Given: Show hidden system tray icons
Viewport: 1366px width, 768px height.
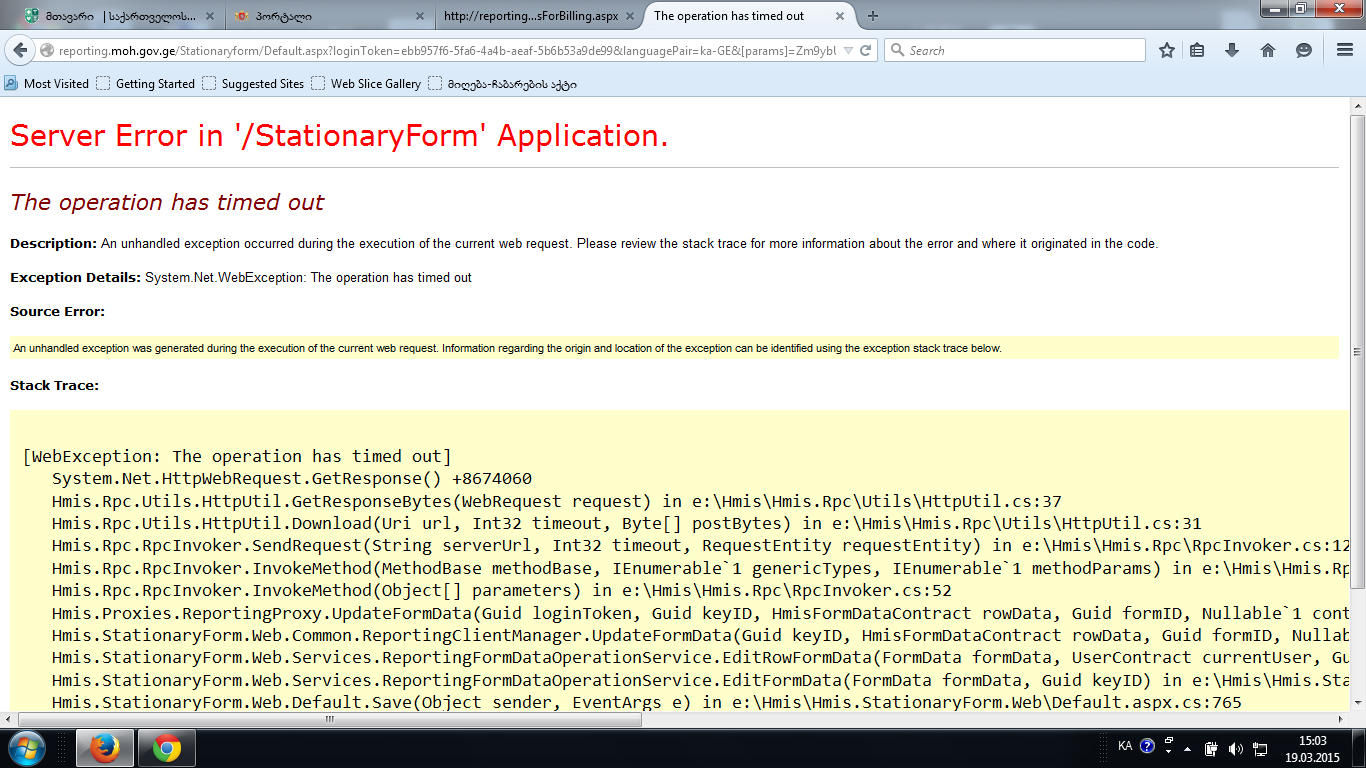Looking at the screenshot, I should coord(1187,748).
